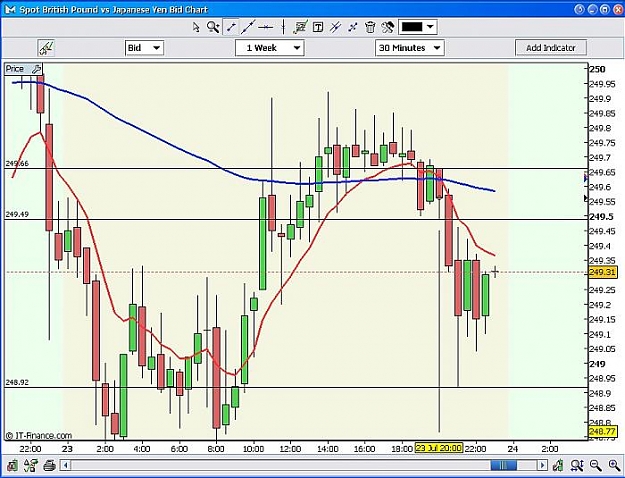Click the 14:00 time axis label
625x478 pixels.
tap(328, 449)
